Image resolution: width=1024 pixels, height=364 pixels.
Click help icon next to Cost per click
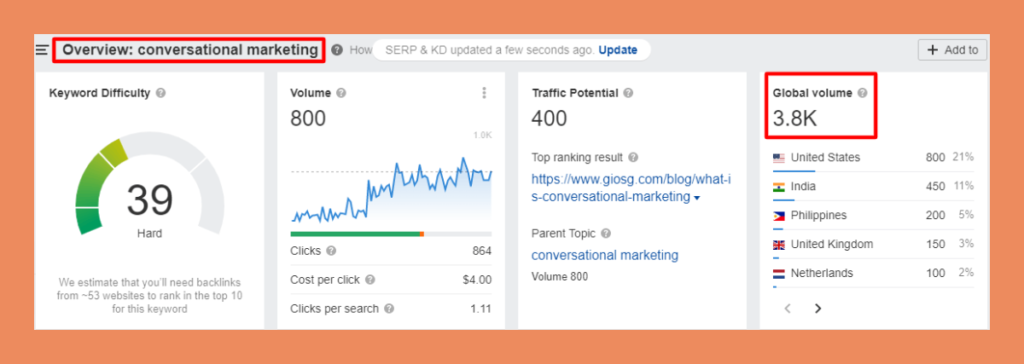(370, 280)
